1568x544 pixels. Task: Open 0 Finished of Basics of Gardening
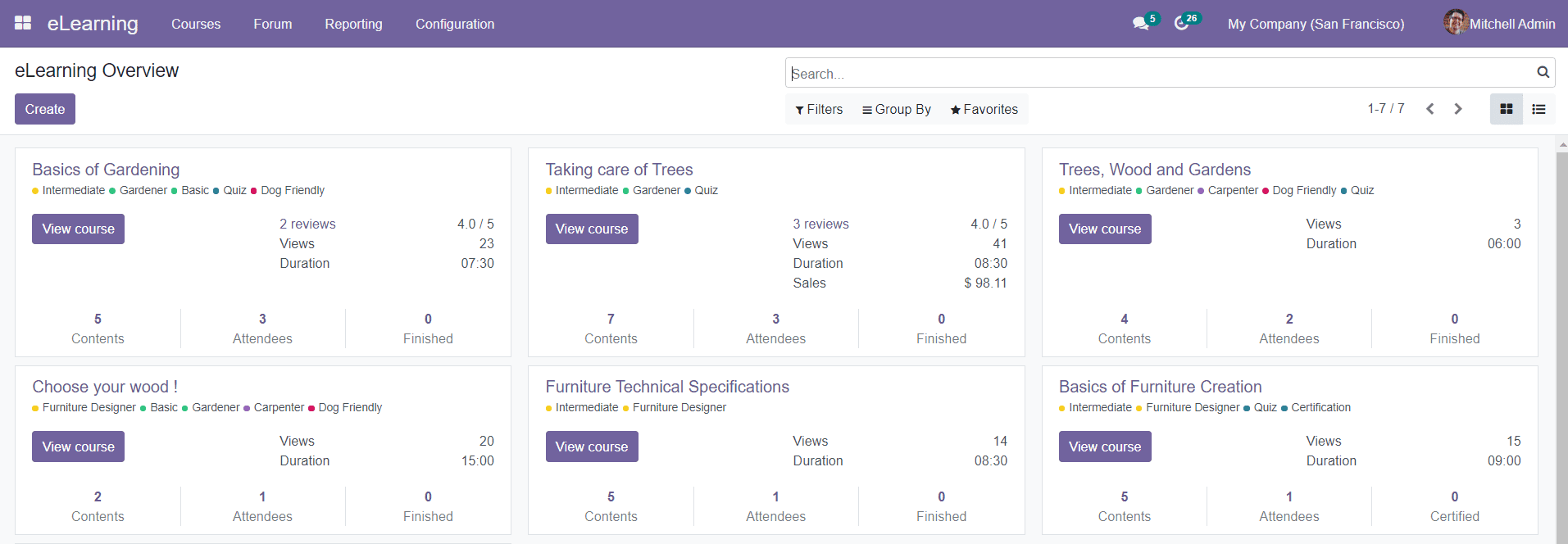[x=428, y=329]
